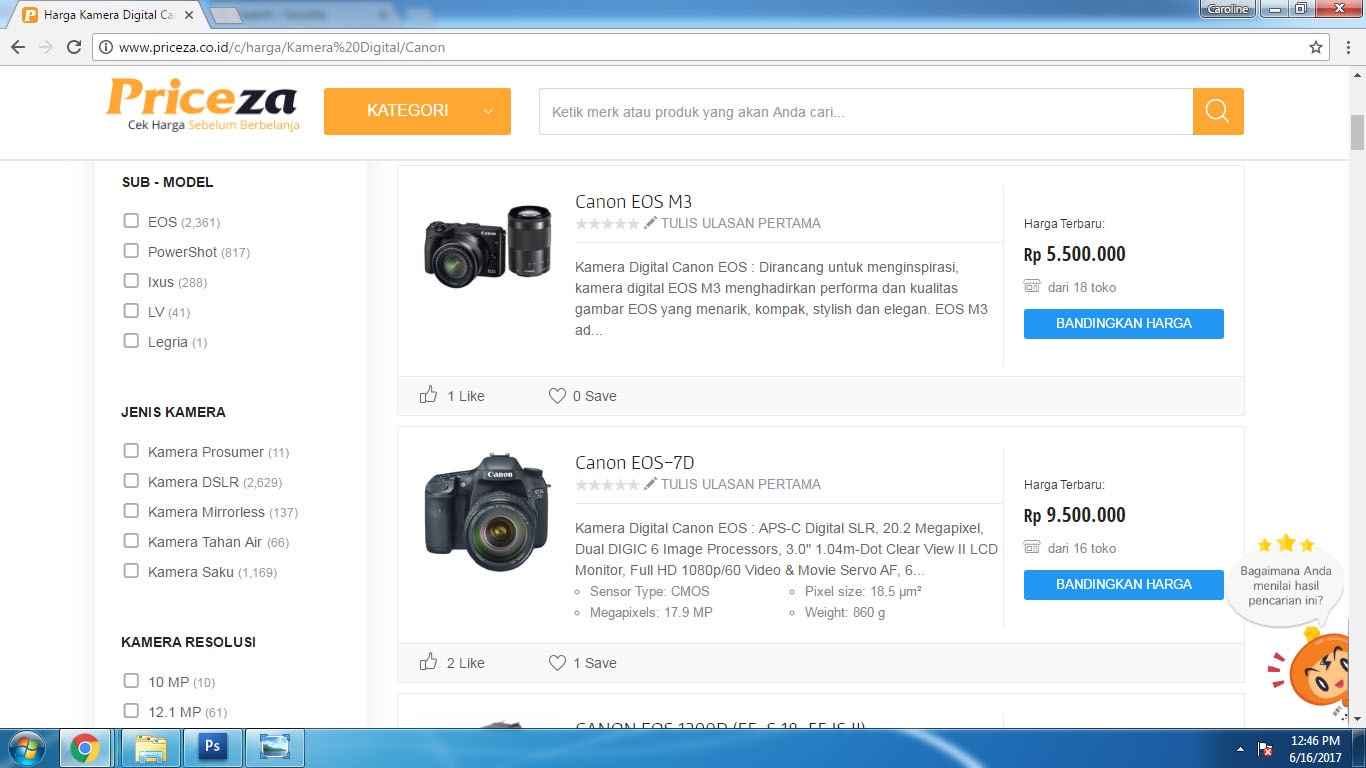1366x768 pixels.
Task: Bookmark this page with the star icon
Action: pyautogui.click(x=1316, y=47)
